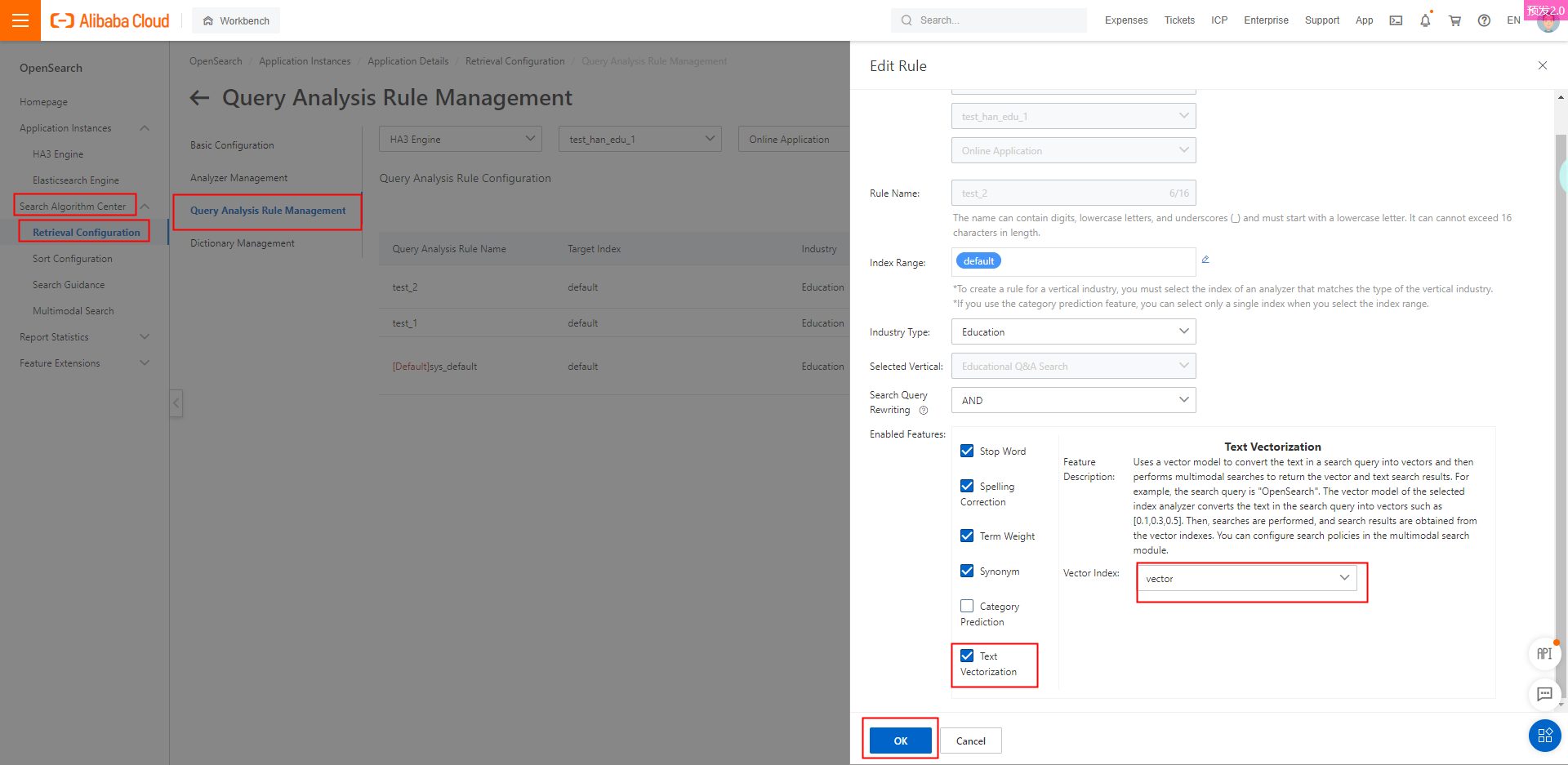Expand the Report Statistics sidebar group
The image size is (1568, 765).
coord(145,337)
